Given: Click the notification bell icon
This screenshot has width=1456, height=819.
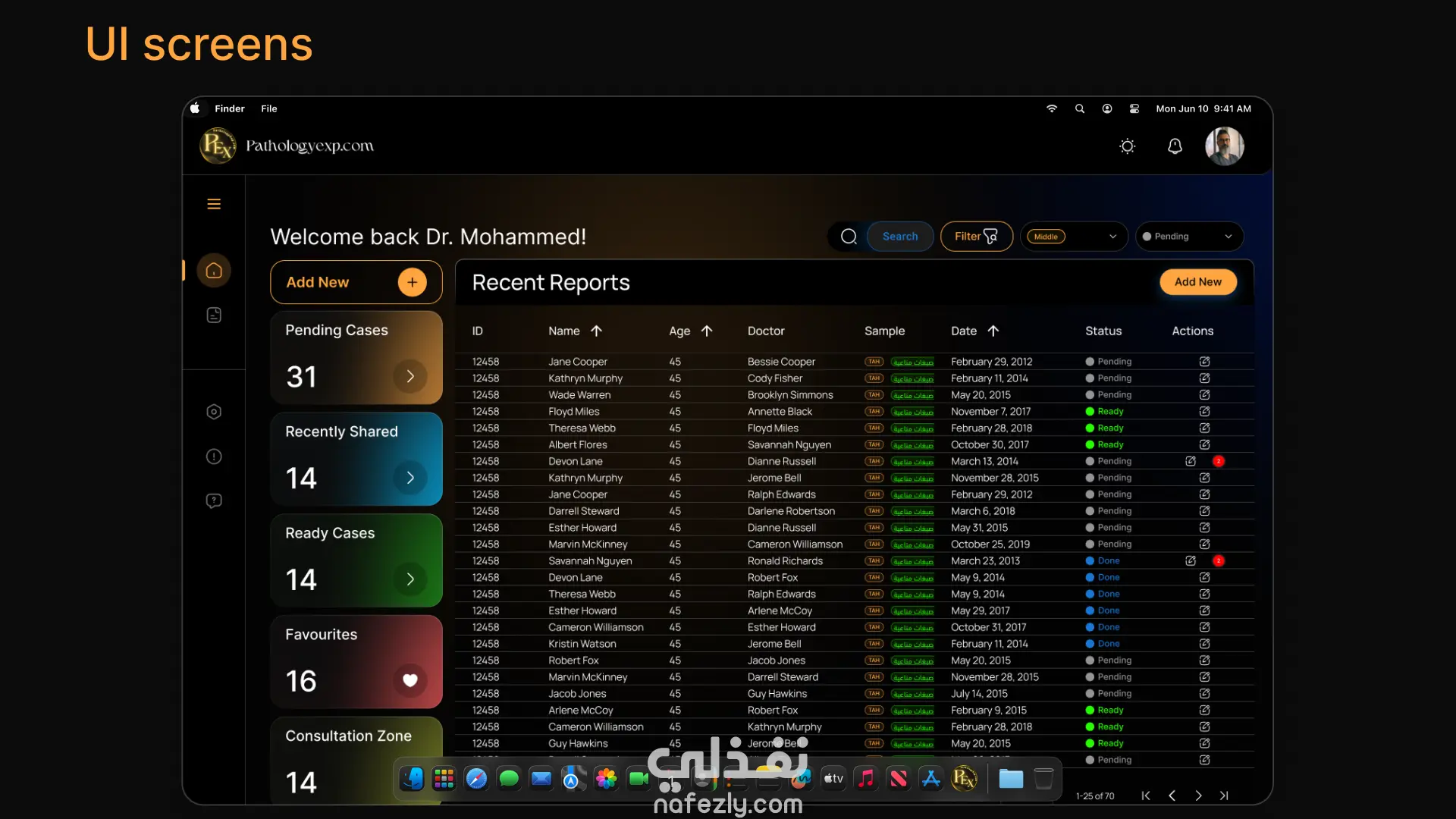Looking at the screenshot, I should (x=1175, y=146).
